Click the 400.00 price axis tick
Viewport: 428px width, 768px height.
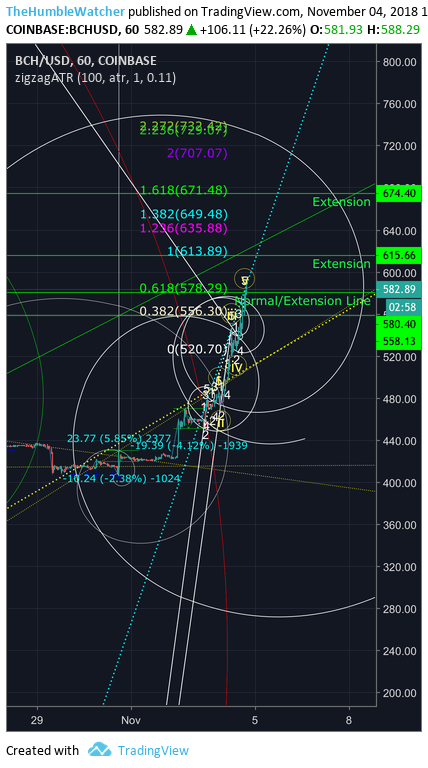401,483
